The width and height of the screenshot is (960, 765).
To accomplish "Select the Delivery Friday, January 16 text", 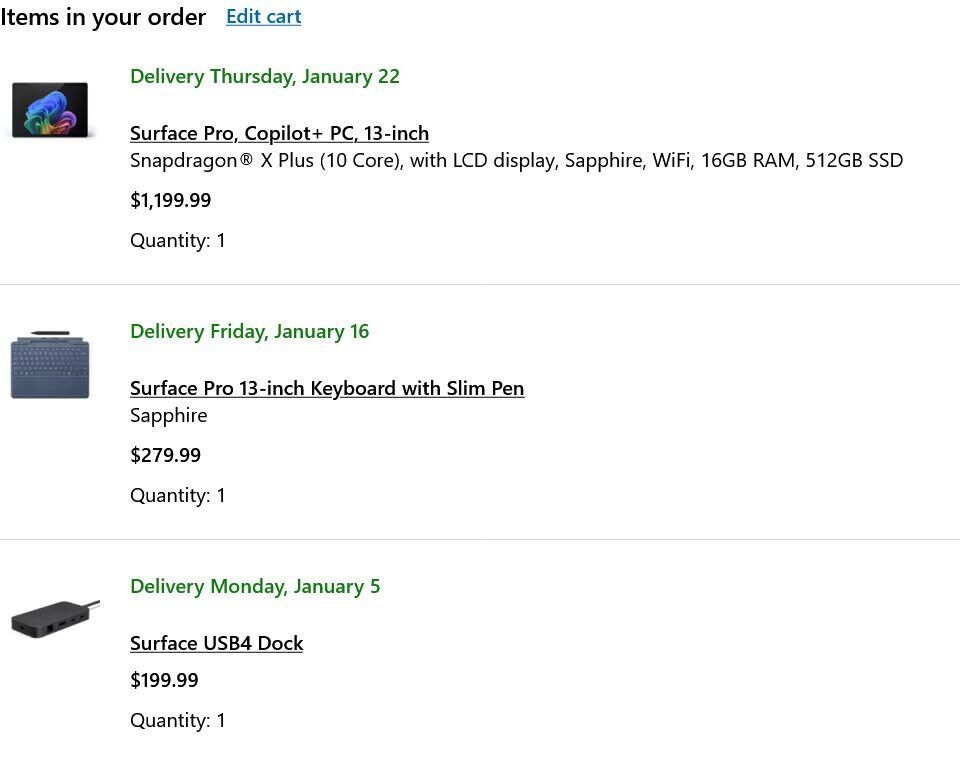I will [x=249, y=331].
